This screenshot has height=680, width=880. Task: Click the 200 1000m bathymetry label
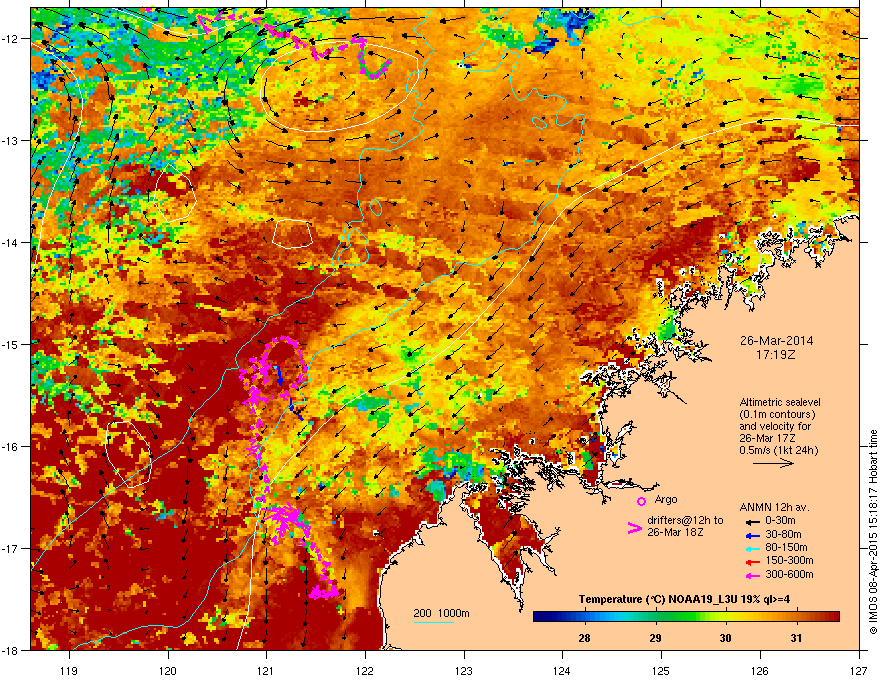coord(441,613)
